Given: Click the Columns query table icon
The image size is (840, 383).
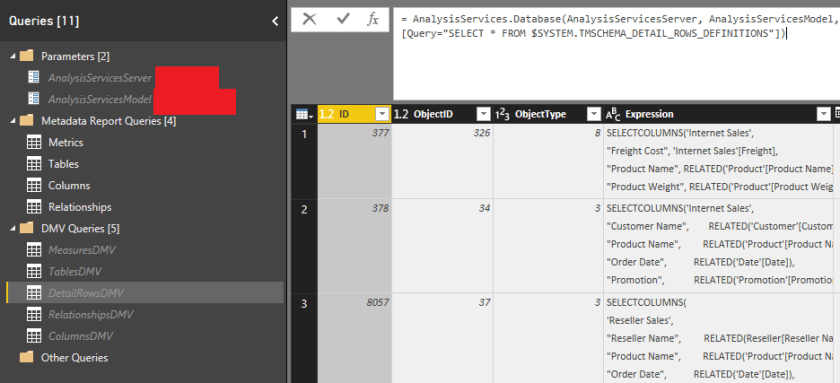Looking at the screenshot, I should tap(34, 185).
